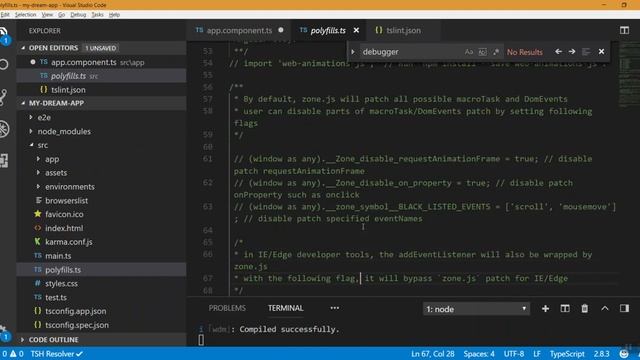Open app.component.ts in Open Editors list
The width and height of the screenshot is (640, 360).
tap(101, 62)
